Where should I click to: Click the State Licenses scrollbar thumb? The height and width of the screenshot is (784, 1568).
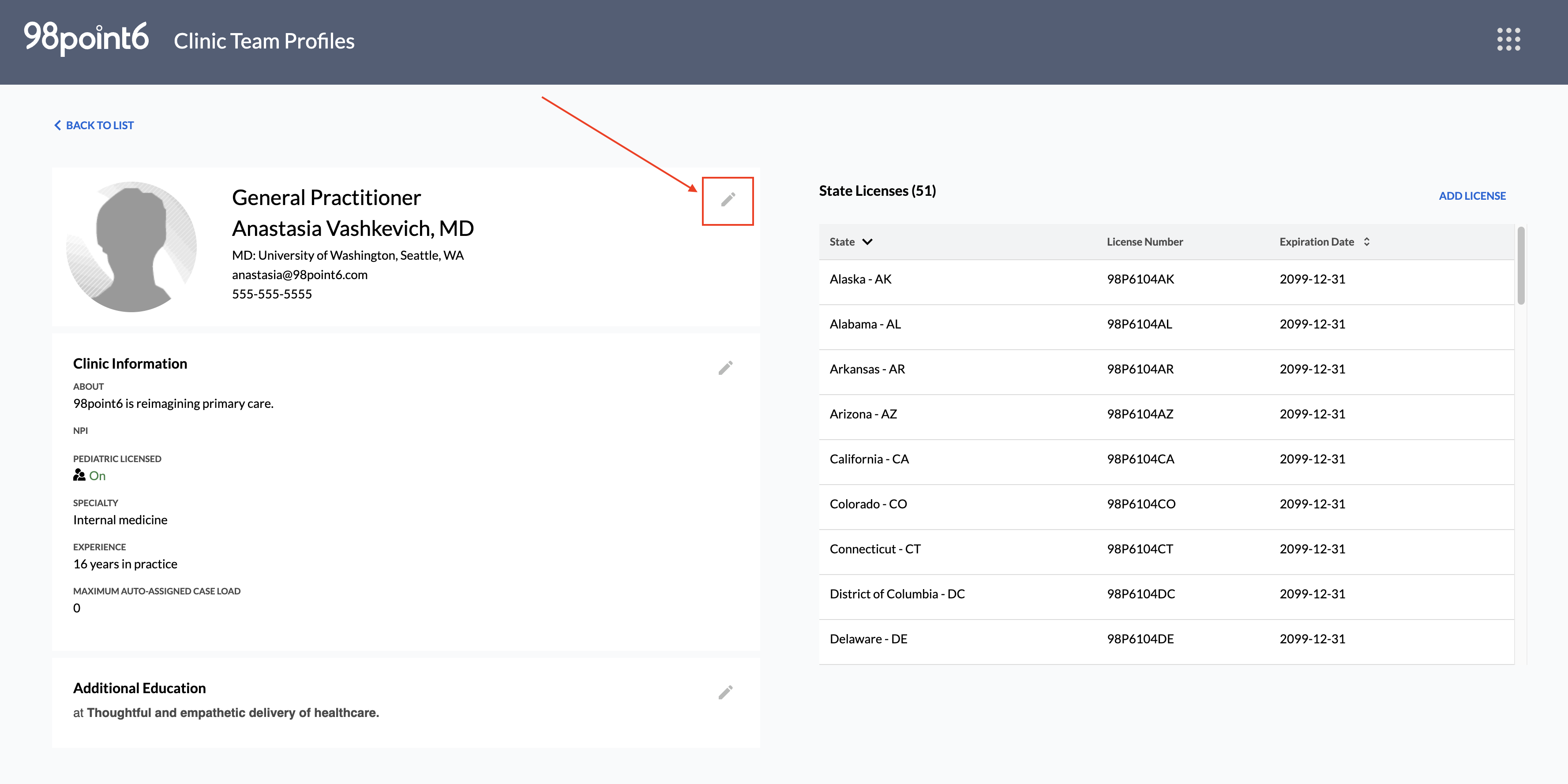click(x=1520, y=265)
